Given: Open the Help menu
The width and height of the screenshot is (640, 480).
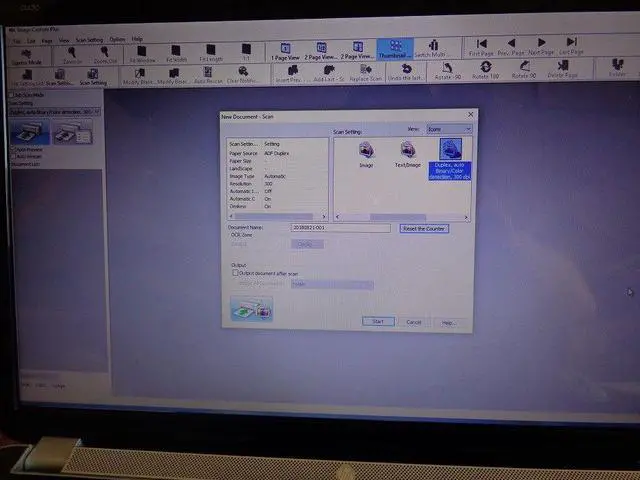Looking at the screenshot, I should pyautogui.click(x=137, y=39).
